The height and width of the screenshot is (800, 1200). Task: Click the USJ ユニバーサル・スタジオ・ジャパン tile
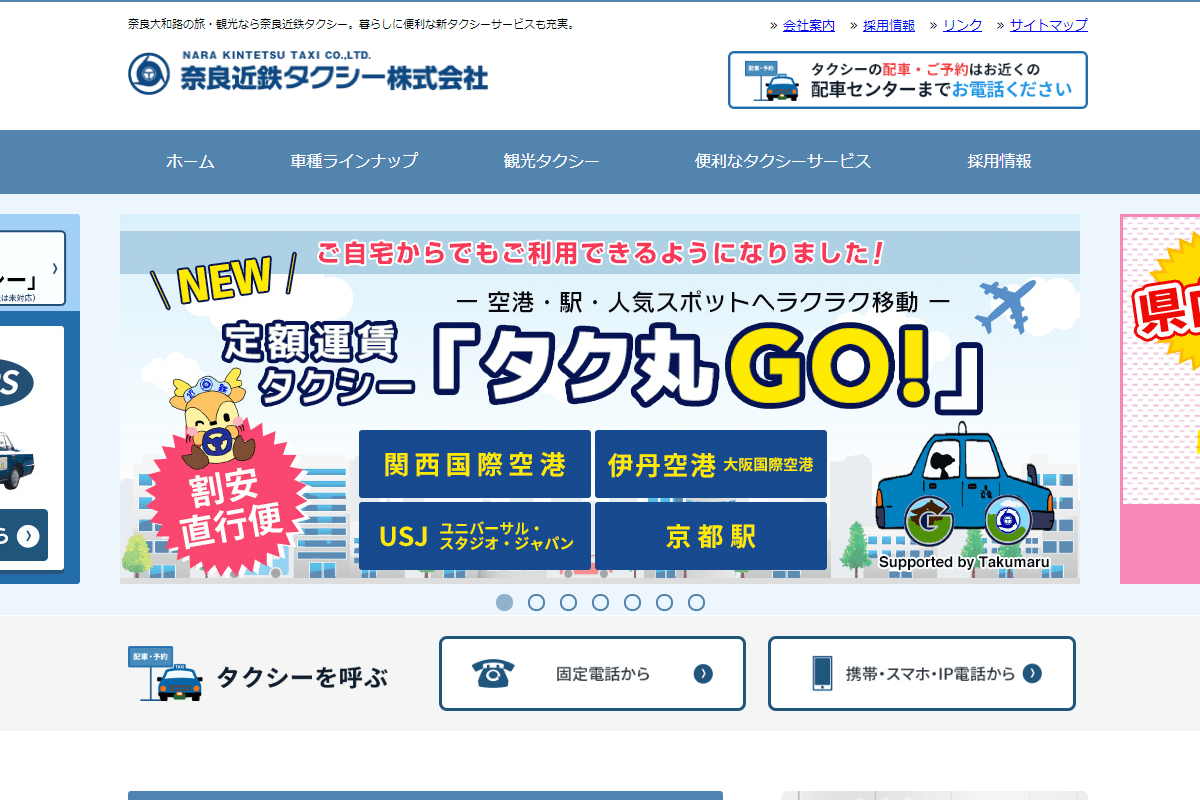pos(475,536)
